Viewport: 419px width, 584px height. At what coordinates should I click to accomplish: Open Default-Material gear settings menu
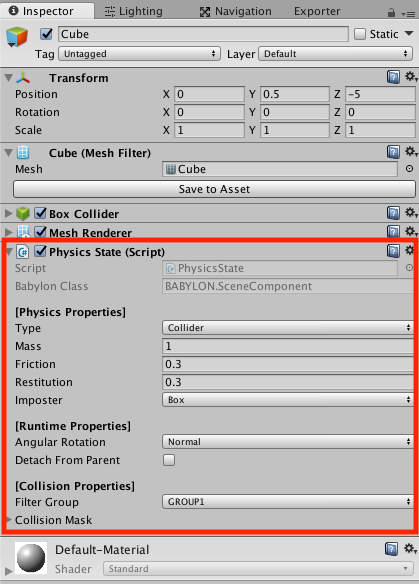(x=411, y=548)
